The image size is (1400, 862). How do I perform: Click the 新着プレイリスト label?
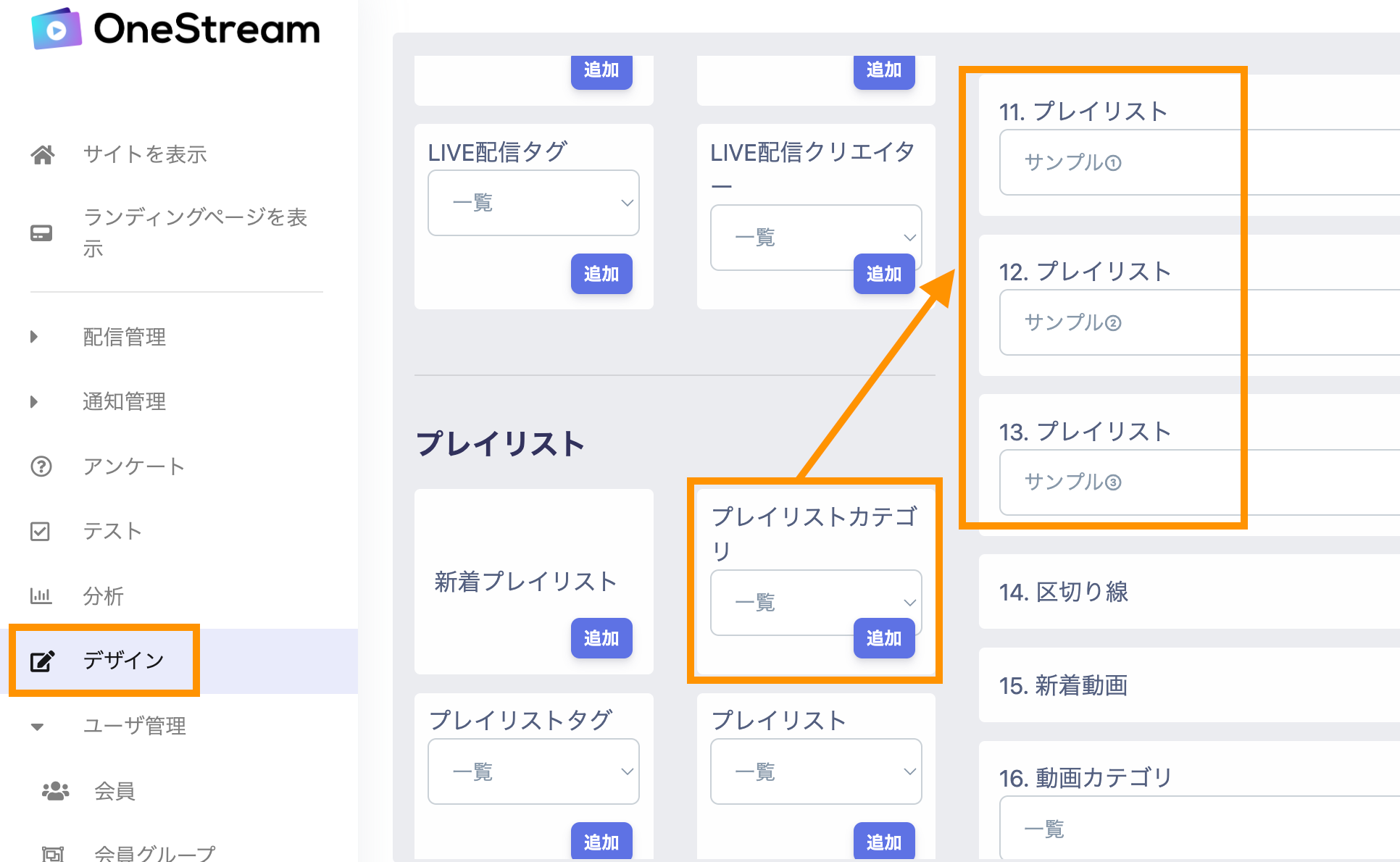525,582
